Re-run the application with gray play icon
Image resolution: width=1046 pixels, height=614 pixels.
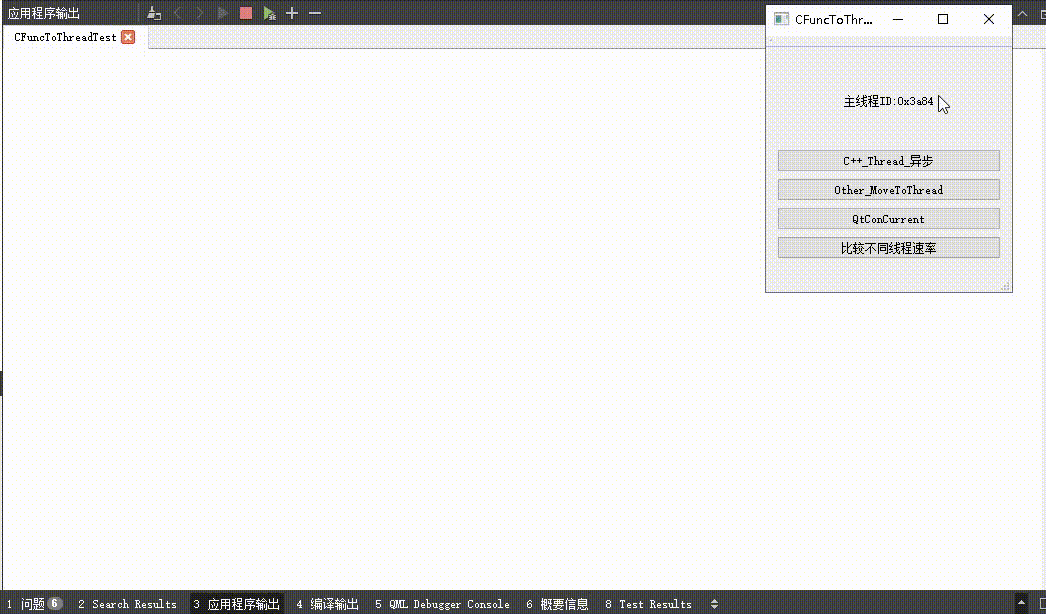(223, 13)
